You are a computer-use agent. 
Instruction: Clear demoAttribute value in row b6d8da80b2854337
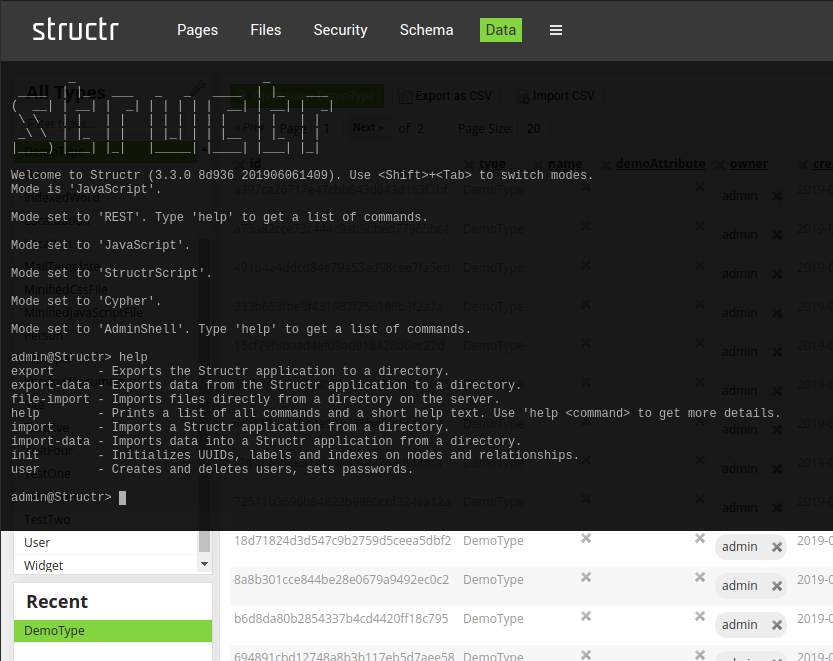(700, 616)
